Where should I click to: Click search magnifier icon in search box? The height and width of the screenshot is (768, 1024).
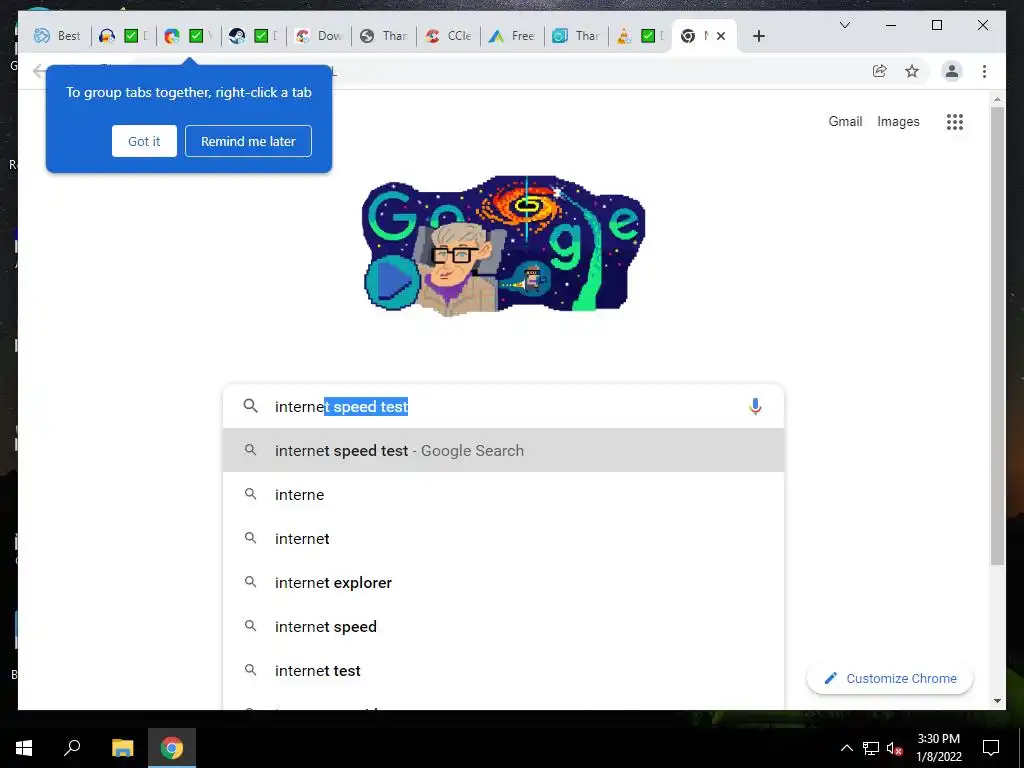point(251,406)
